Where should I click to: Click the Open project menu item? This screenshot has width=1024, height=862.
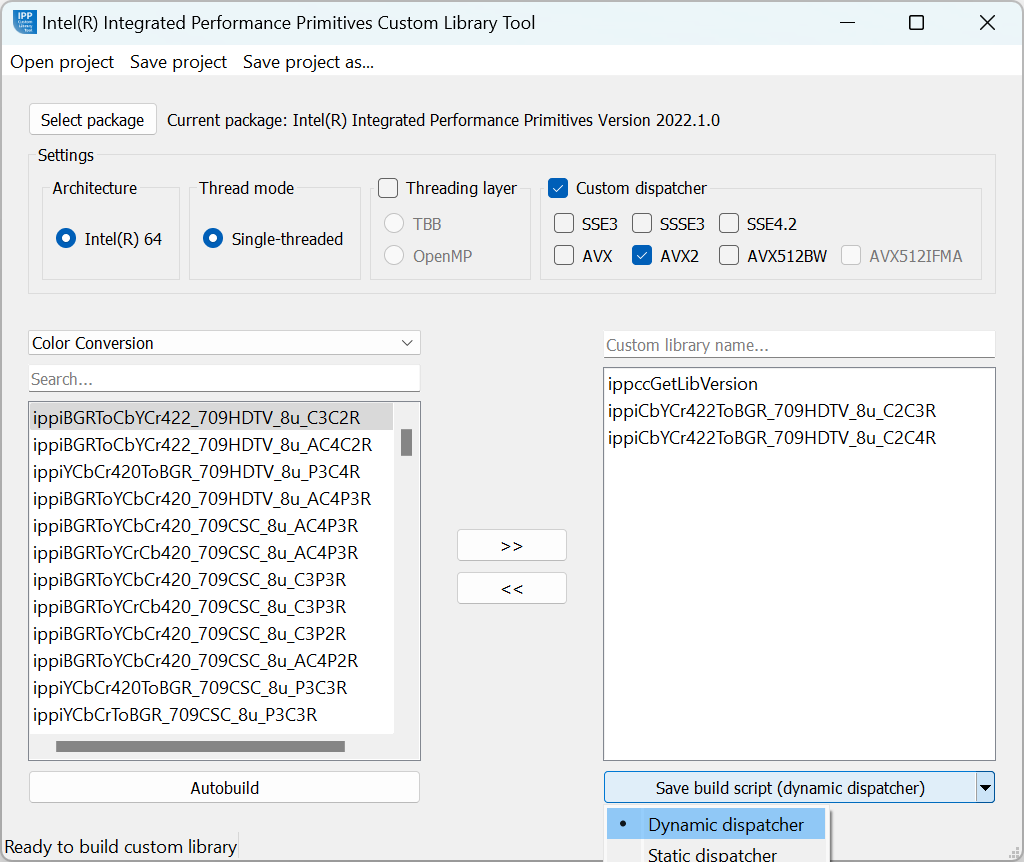(62, 62)
